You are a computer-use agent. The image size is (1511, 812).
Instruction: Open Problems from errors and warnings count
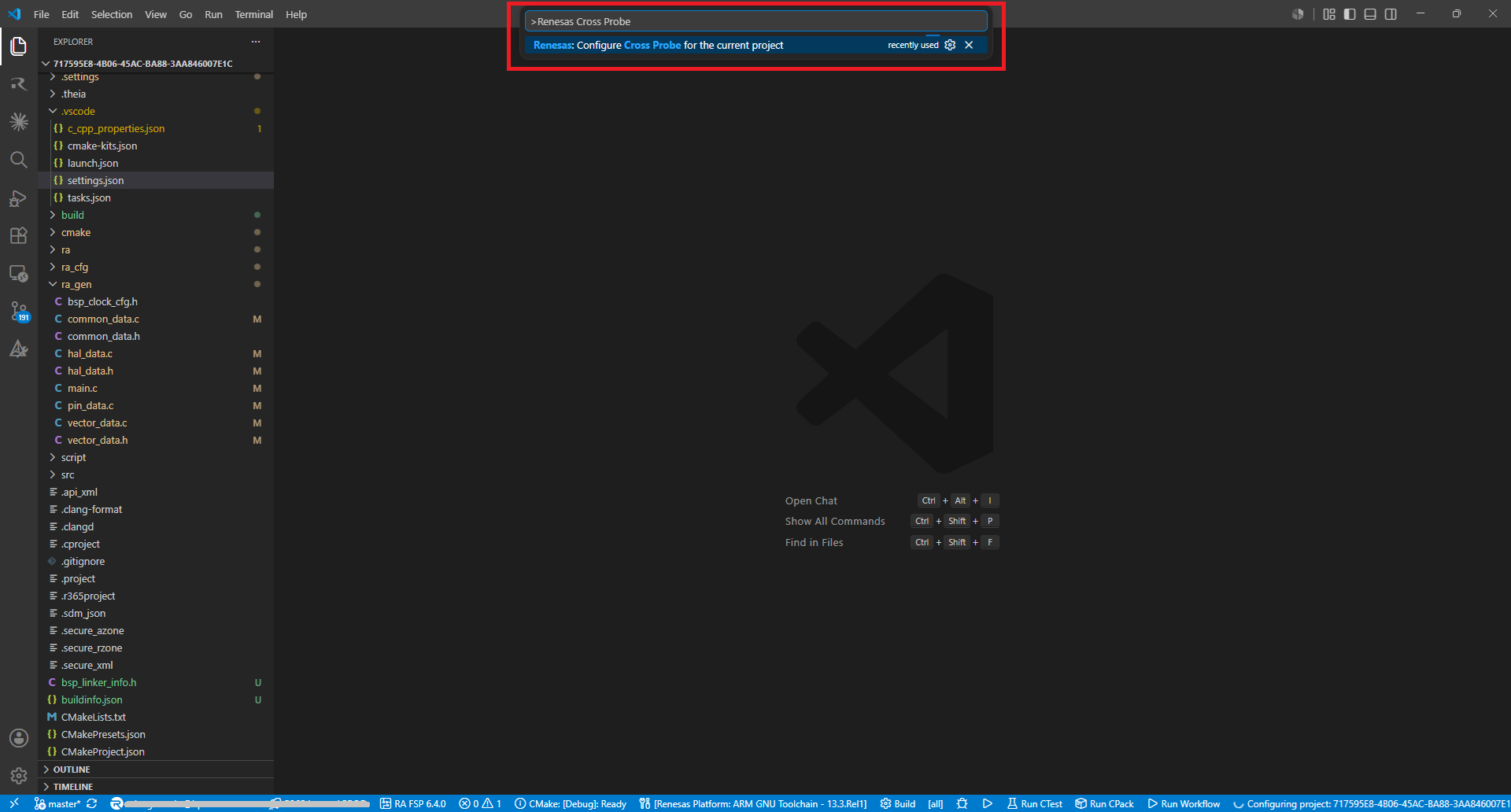coord(480,803)
